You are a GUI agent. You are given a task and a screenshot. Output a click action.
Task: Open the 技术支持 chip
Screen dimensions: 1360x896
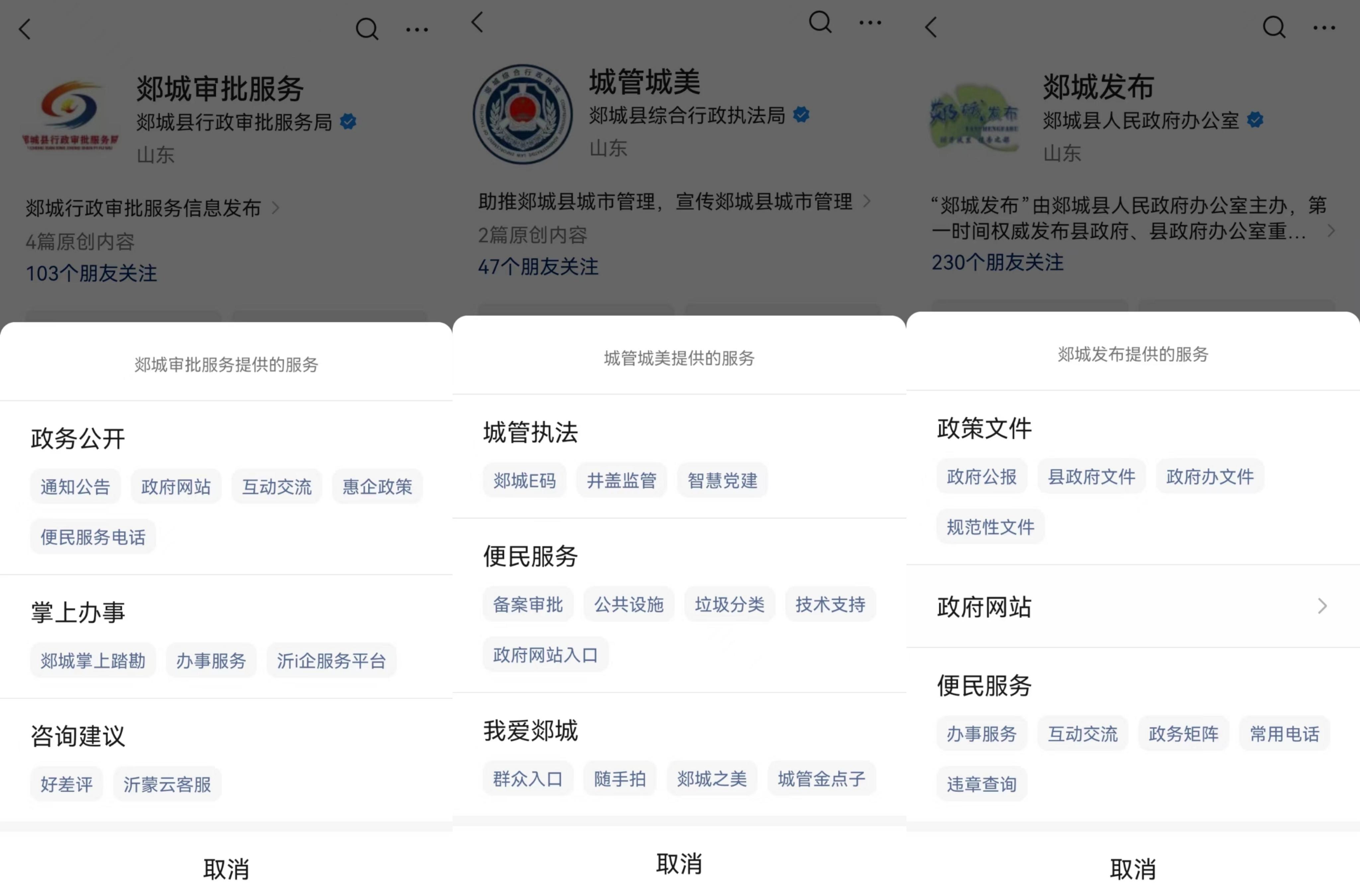830,605
